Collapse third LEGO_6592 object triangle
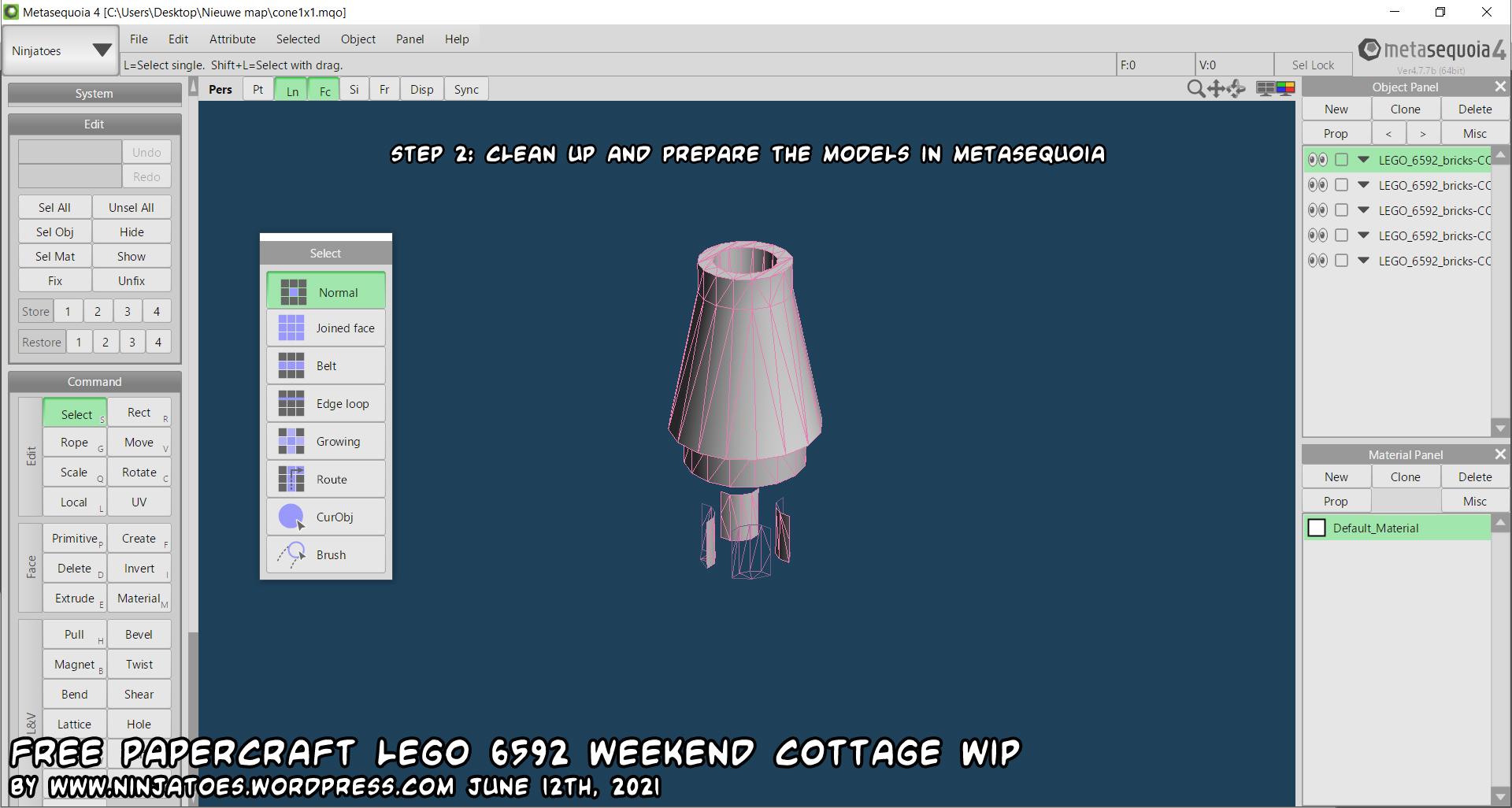Screen dimensions: 1512x808 click(1363, 210)
